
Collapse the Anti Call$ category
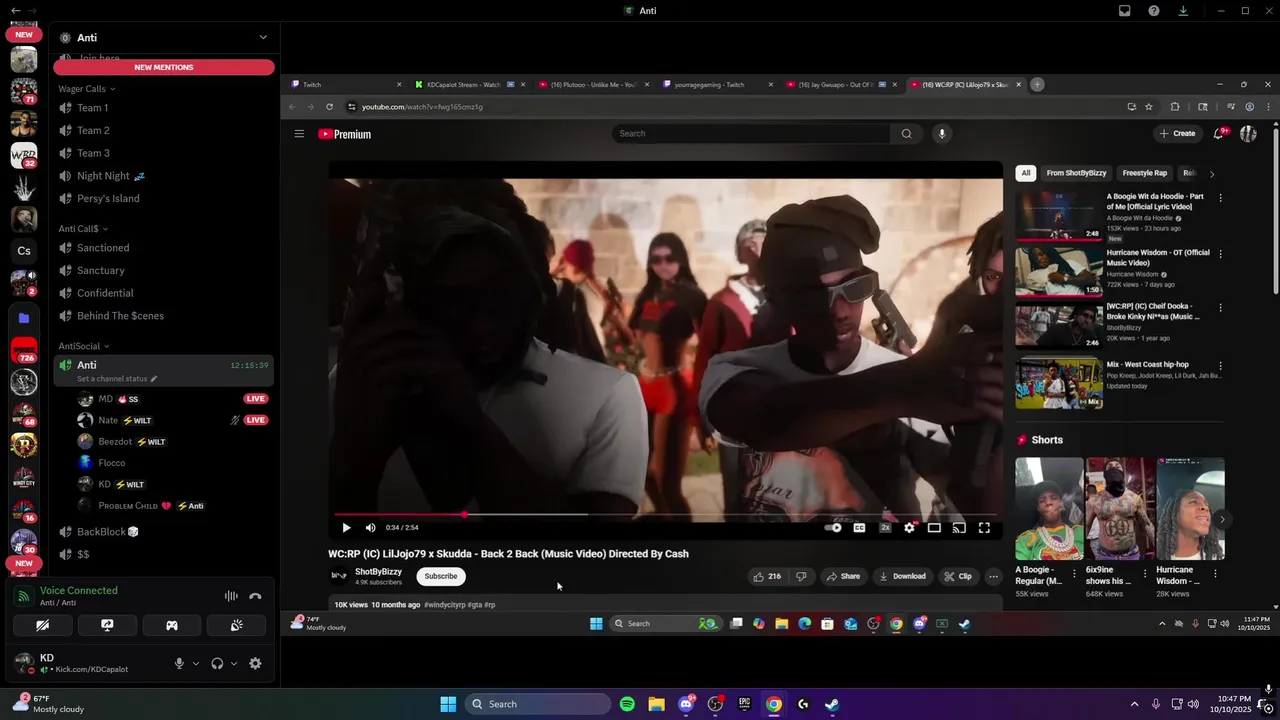(x=82, y=229)
